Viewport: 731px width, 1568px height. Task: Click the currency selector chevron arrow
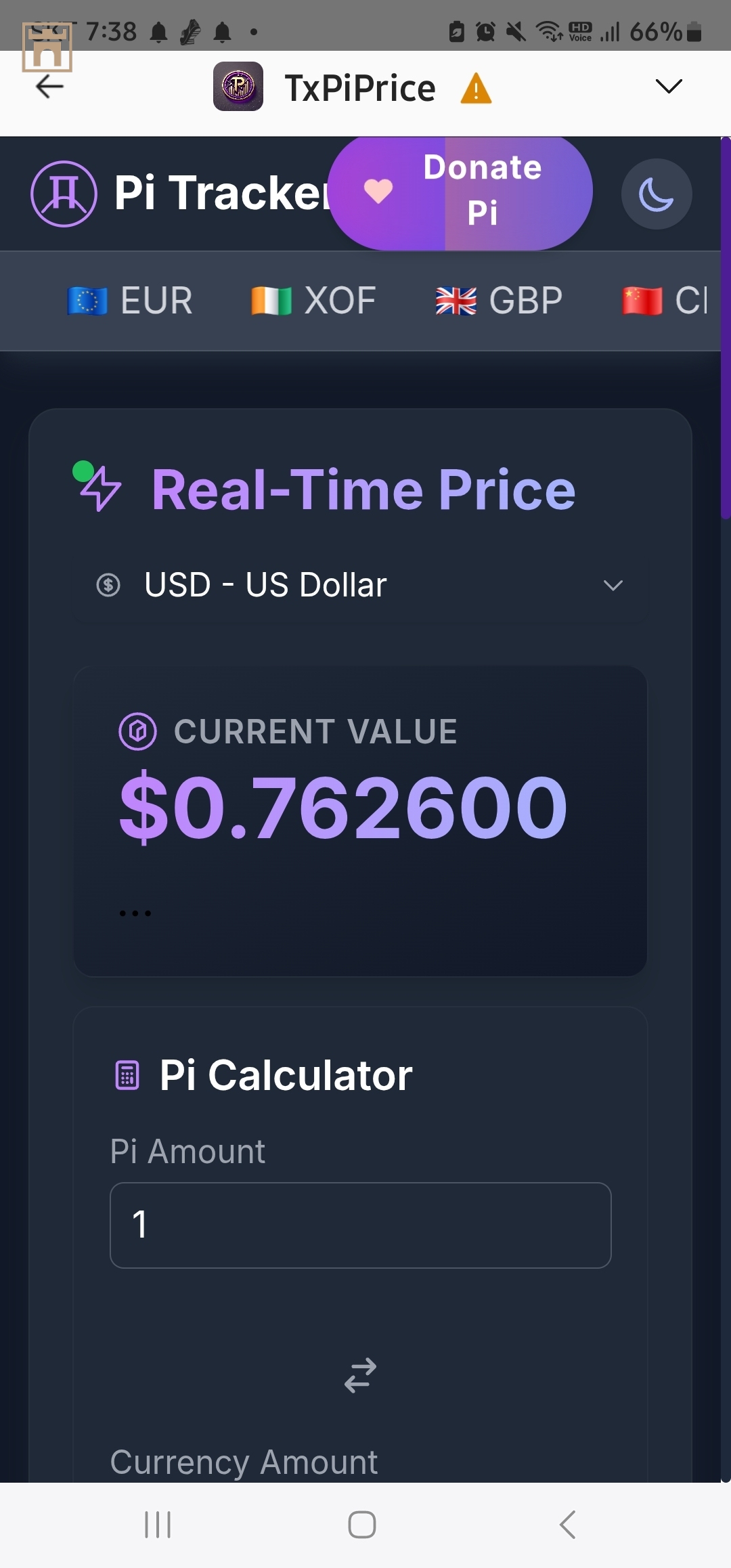613,585
